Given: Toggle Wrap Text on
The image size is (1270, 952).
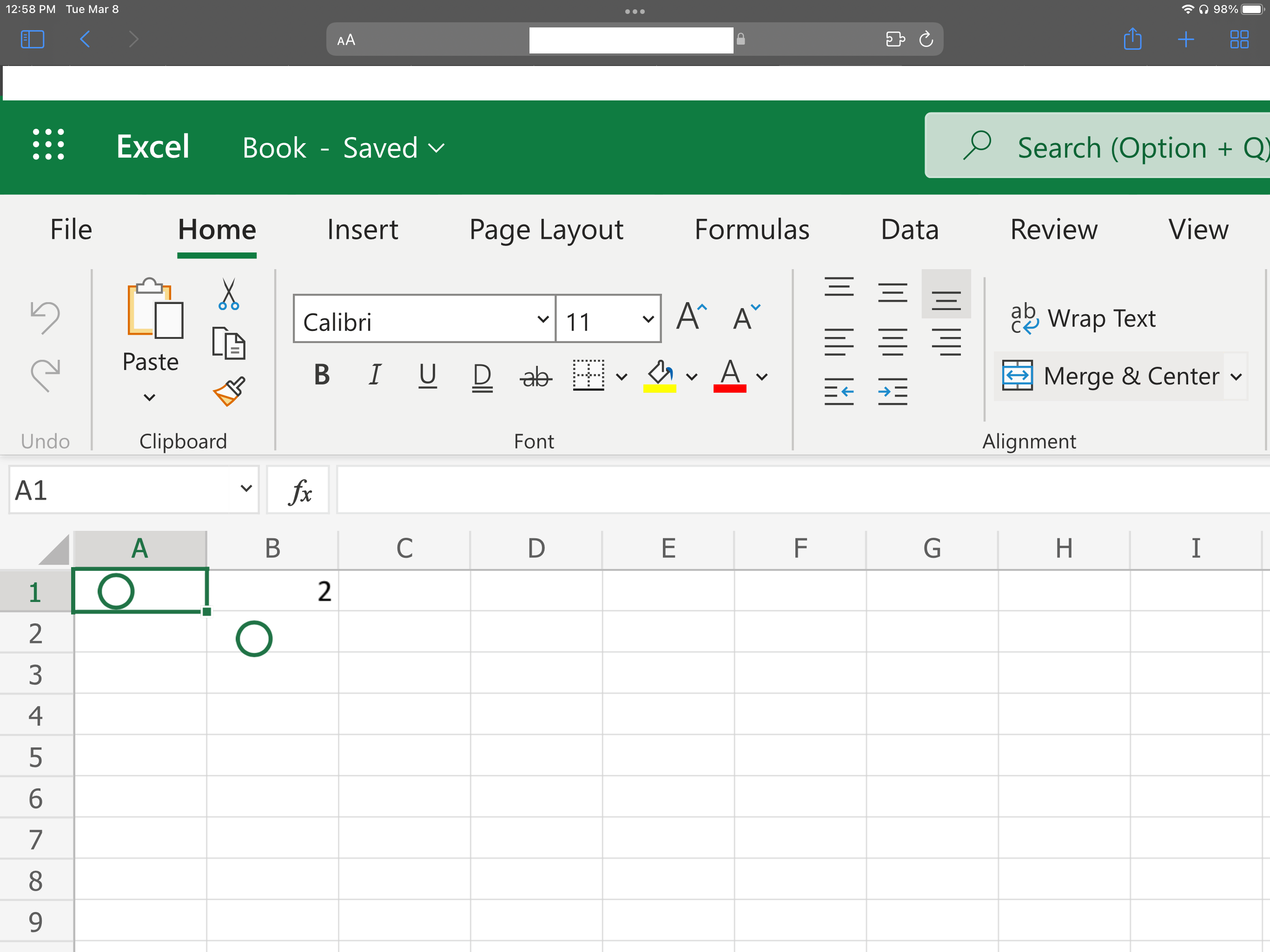Looking at the screenshot, I should tap(1083, 319).
